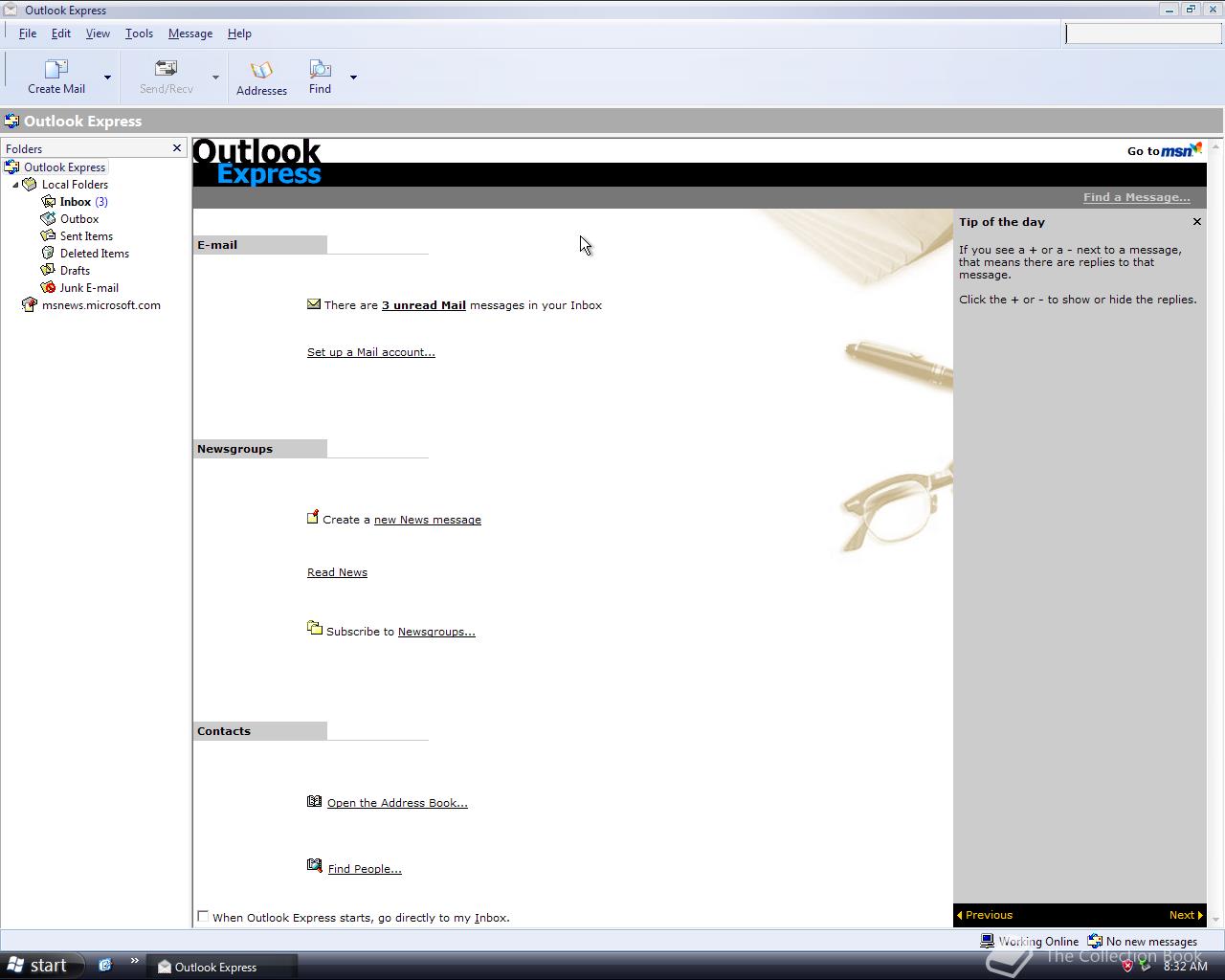
Task: Click the No new messages status icon
Action: click(x=1096, y=942)
